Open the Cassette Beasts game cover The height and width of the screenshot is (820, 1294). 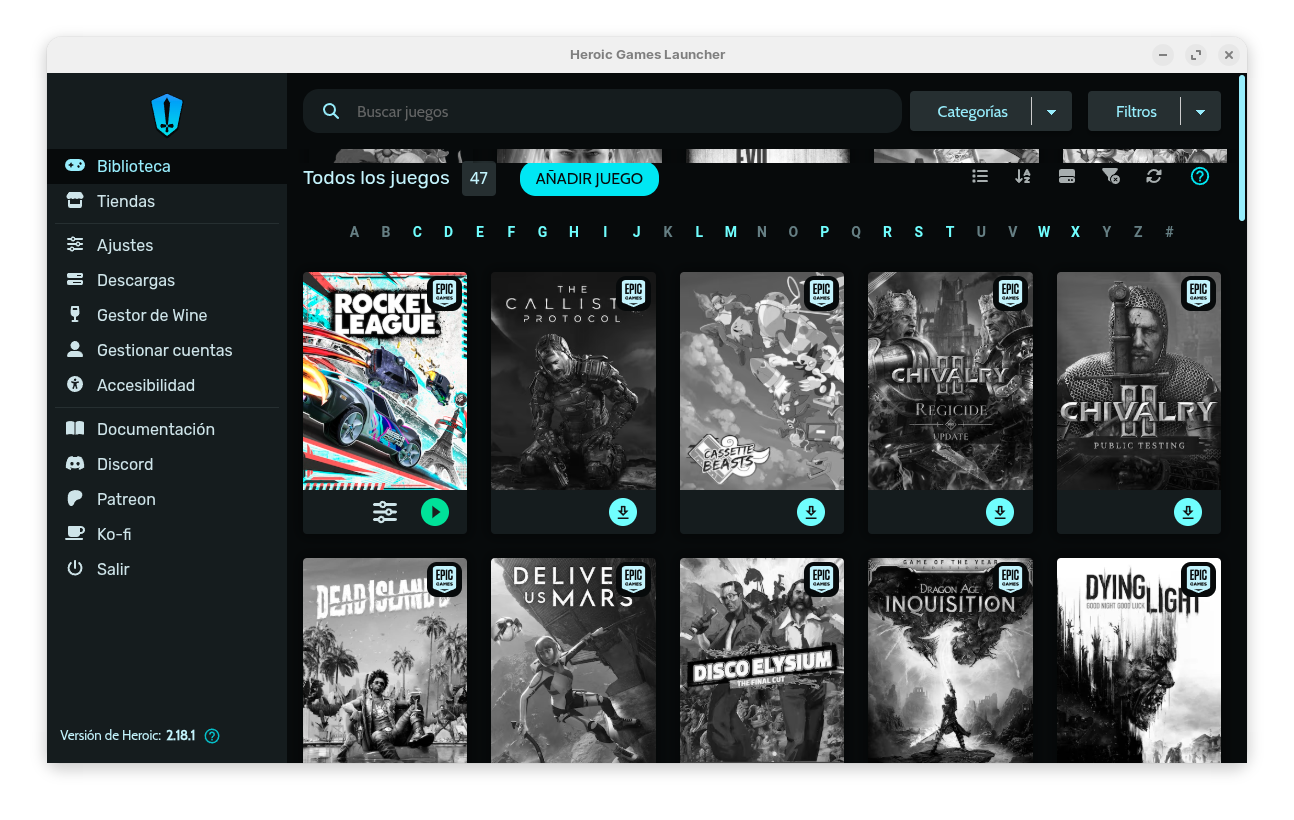(762, 381)
